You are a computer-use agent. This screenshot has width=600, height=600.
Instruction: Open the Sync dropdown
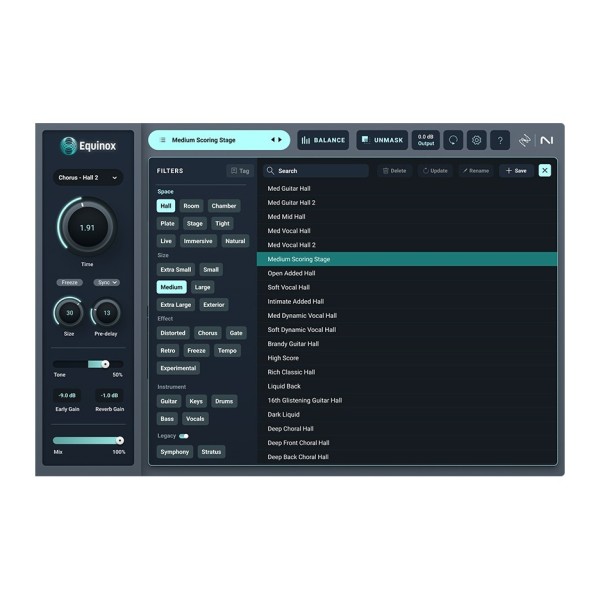coord(107,282)
